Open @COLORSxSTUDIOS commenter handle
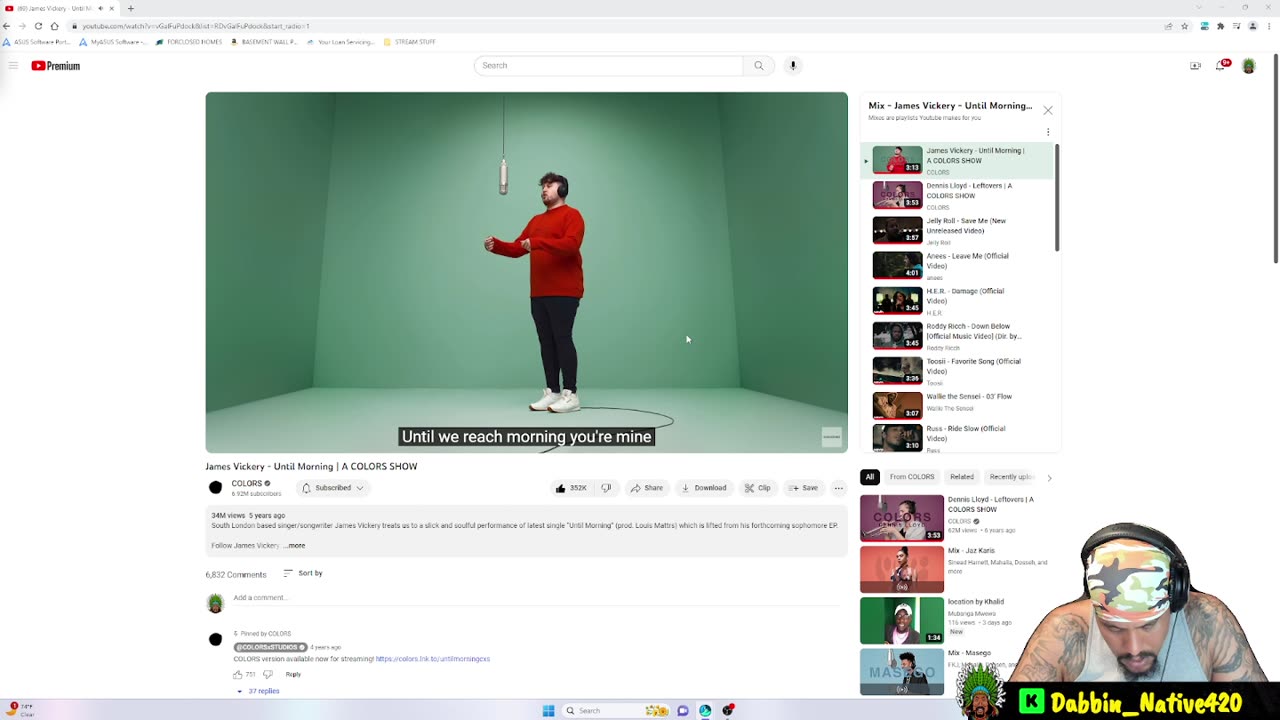Image resolution: width=1280 pixels, height=720 pixels. [270, 647]
